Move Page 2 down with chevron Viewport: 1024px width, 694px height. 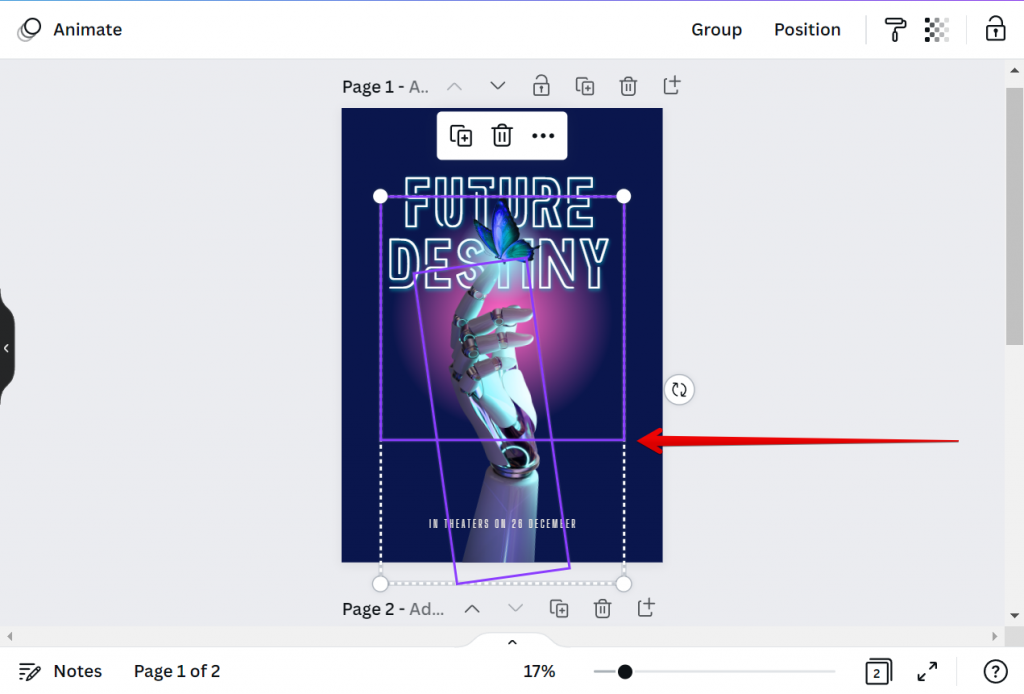tap(515, 608)
